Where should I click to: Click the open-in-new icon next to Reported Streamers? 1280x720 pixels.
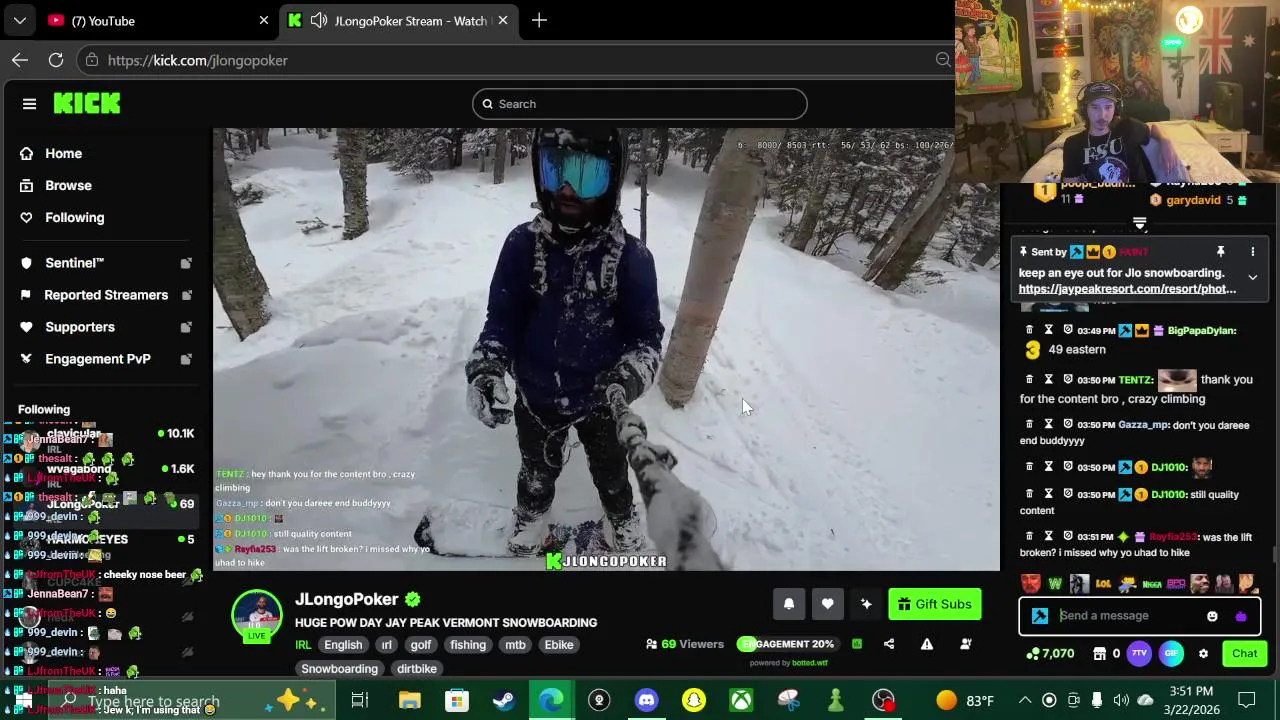(x=186, y=295)
